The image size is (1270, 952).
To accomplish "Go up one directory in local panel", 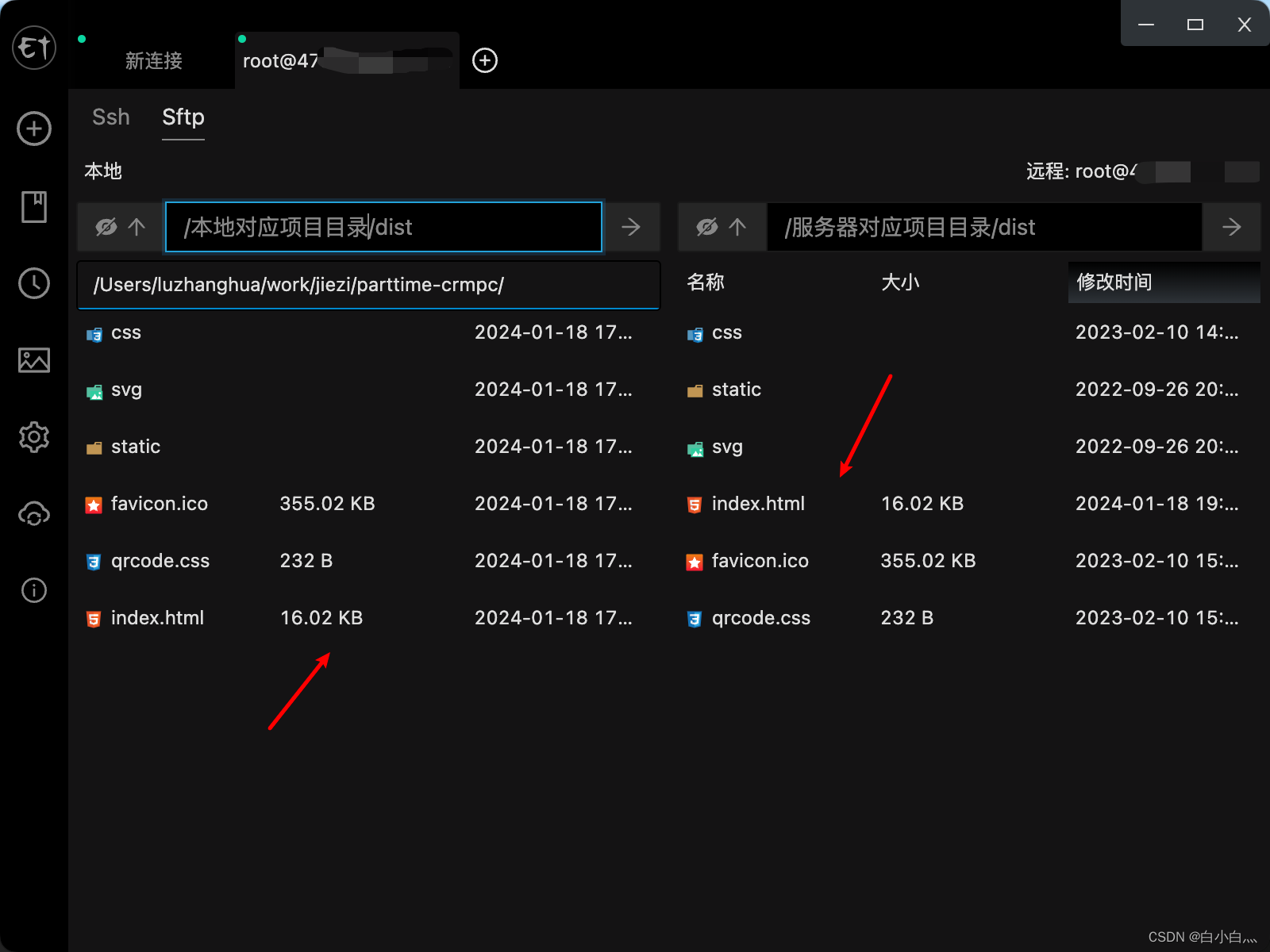I will (137, 227).
